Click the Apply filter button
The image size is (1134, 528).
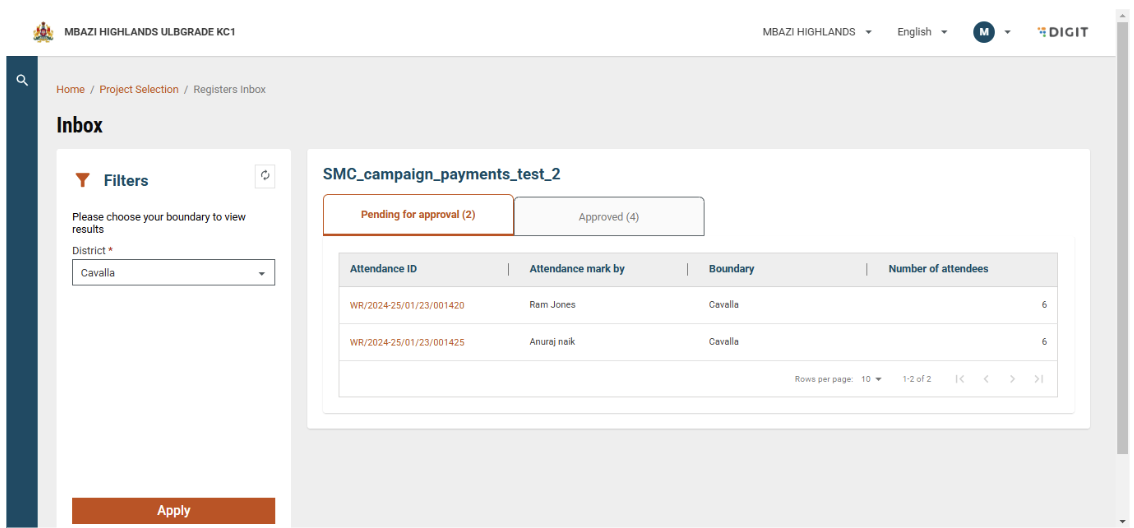(x=174, y=511)
